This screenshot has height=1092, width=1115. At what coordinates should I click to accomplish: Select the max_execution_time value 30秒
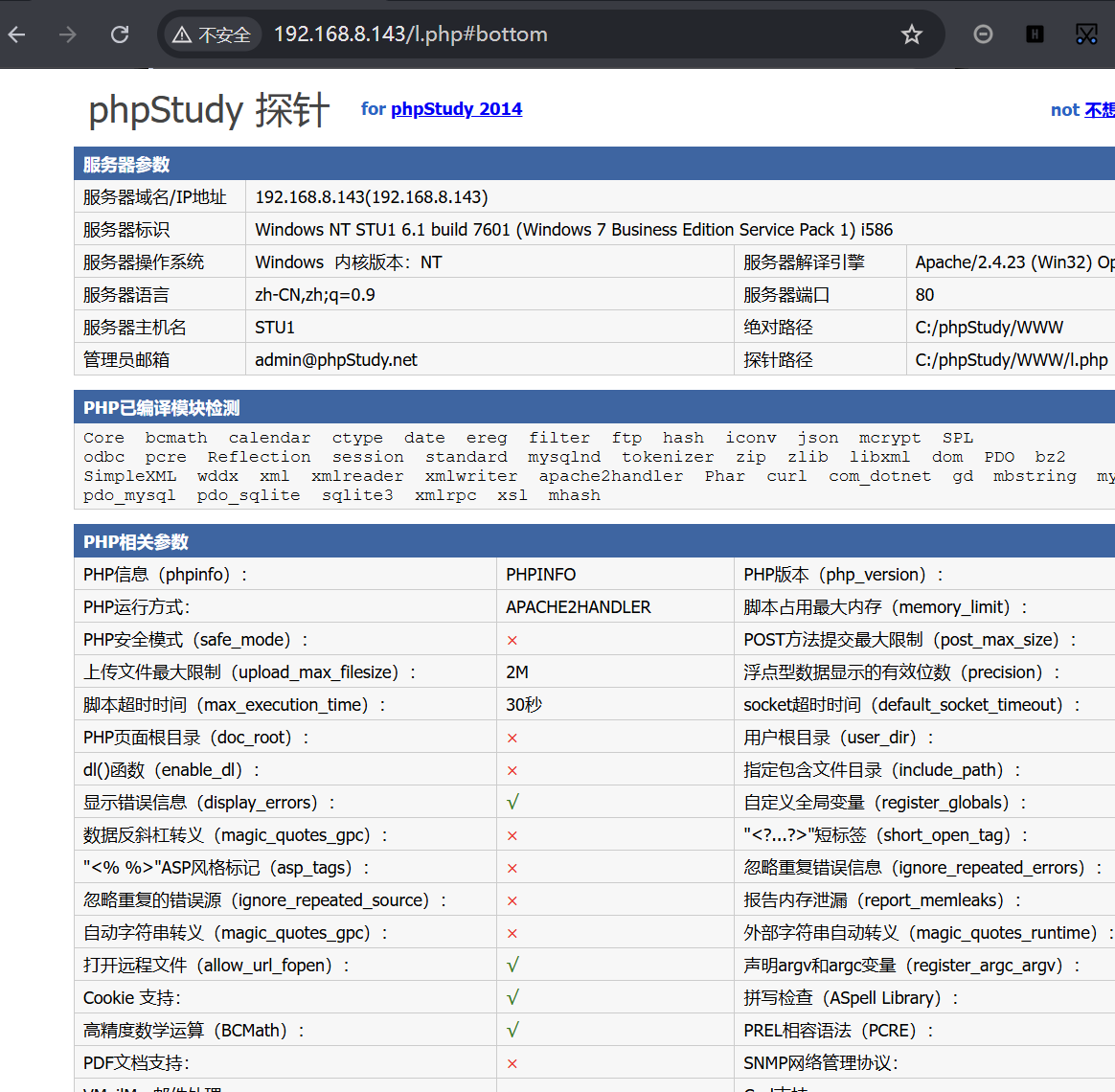click(523, 705)
